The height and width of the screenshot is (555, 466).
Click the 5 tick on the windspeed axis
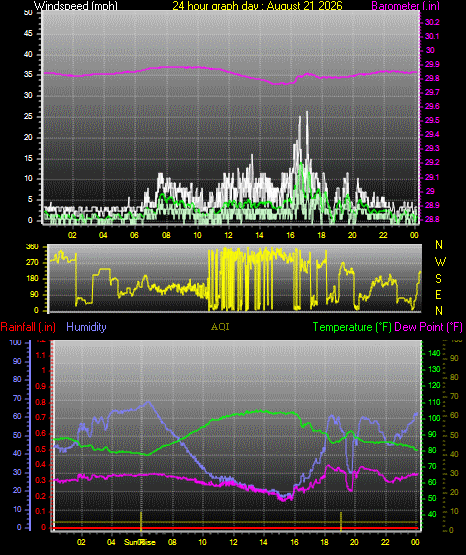tap(30, 199)
